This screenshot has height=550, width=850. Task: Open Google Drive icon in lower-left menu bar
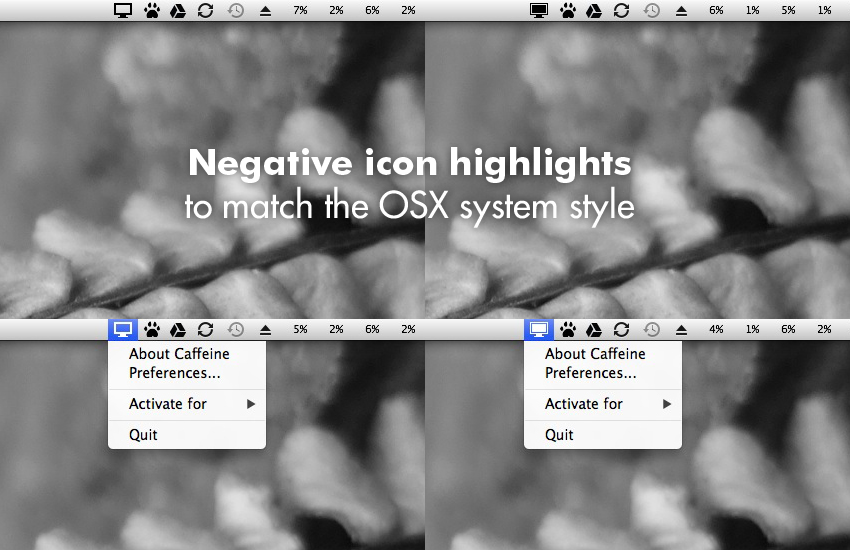click(x=178, y=330)
